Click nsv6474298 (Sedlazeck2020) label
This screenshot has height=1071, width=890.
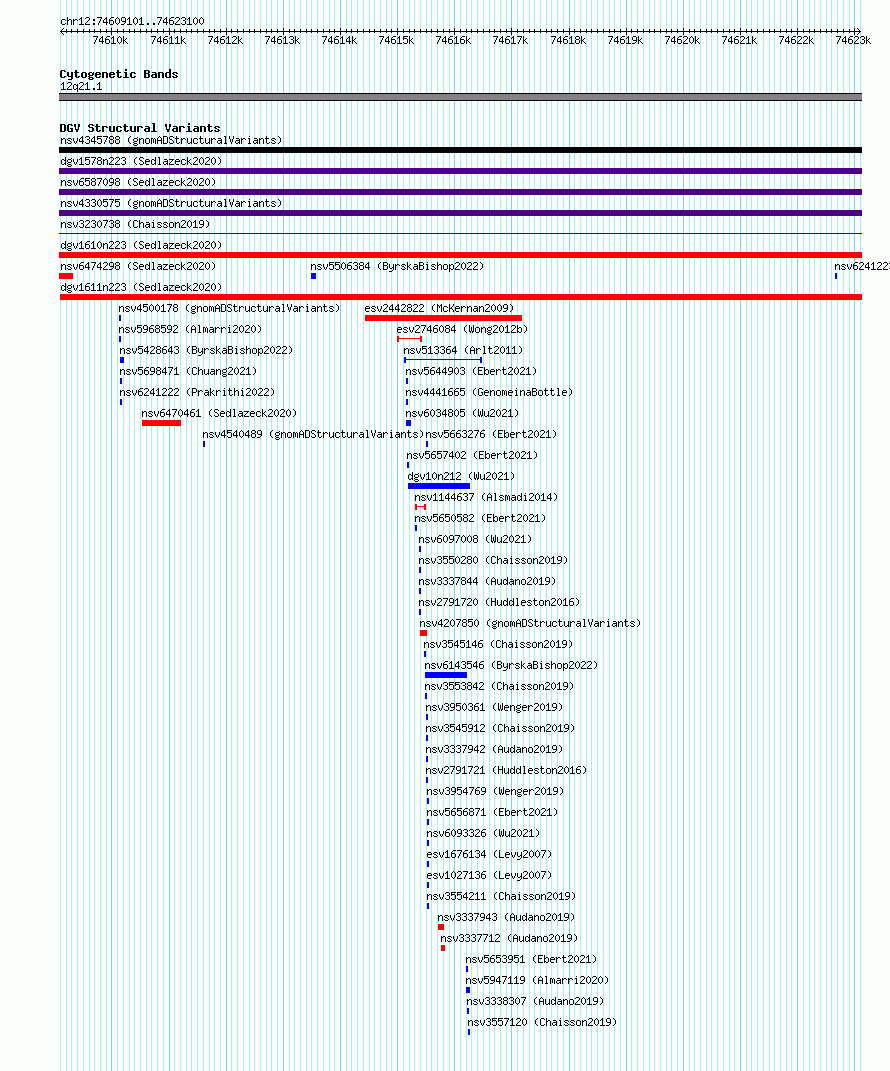point(138,266)
